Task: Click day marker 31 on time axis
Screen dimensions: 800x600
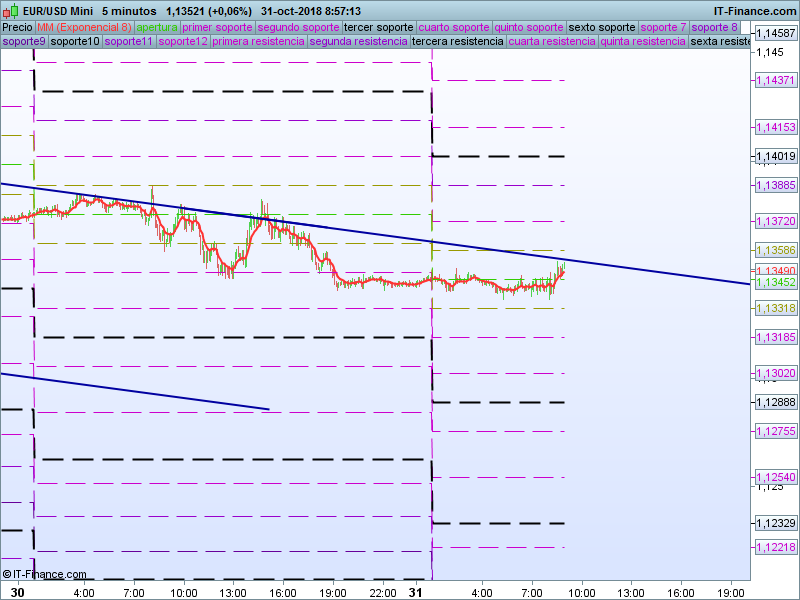Action: (x=414, y=592)
